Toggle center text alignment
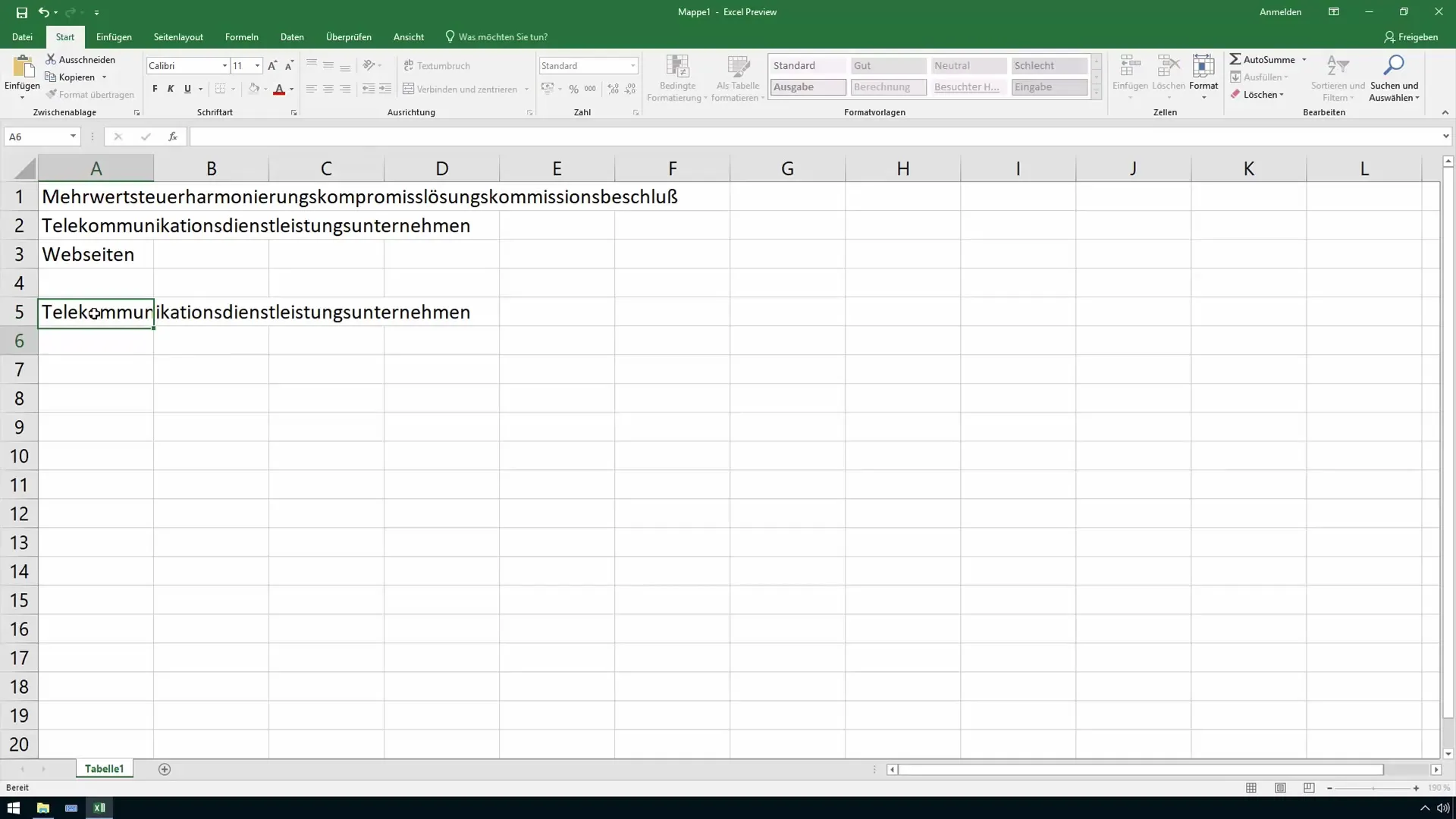 328,89
